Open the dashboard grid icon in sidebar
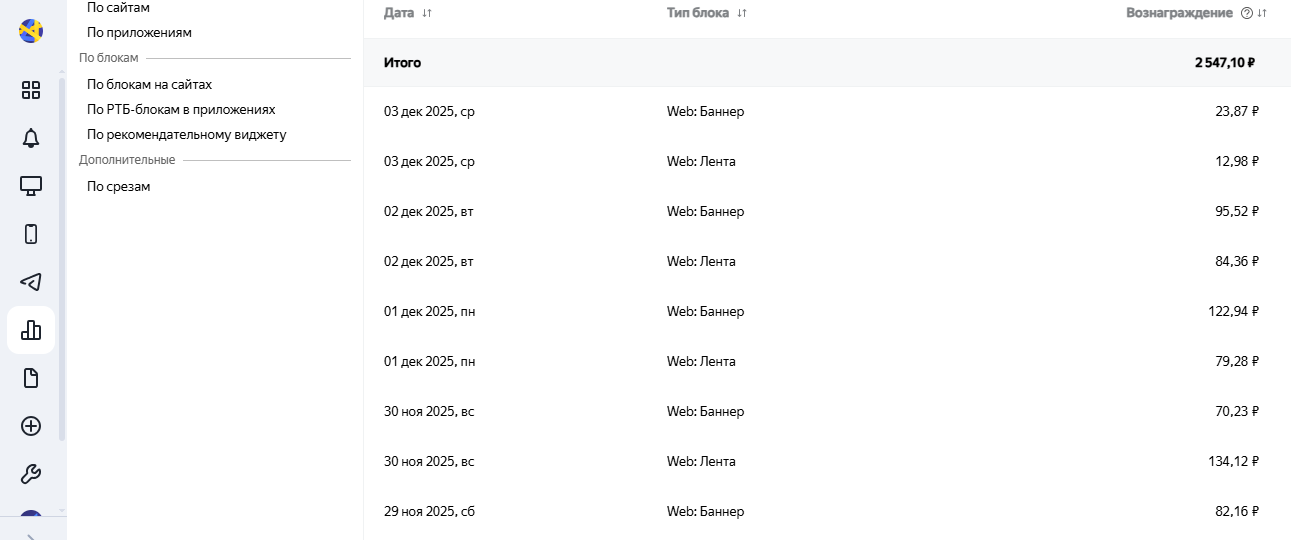 point(31,90)
